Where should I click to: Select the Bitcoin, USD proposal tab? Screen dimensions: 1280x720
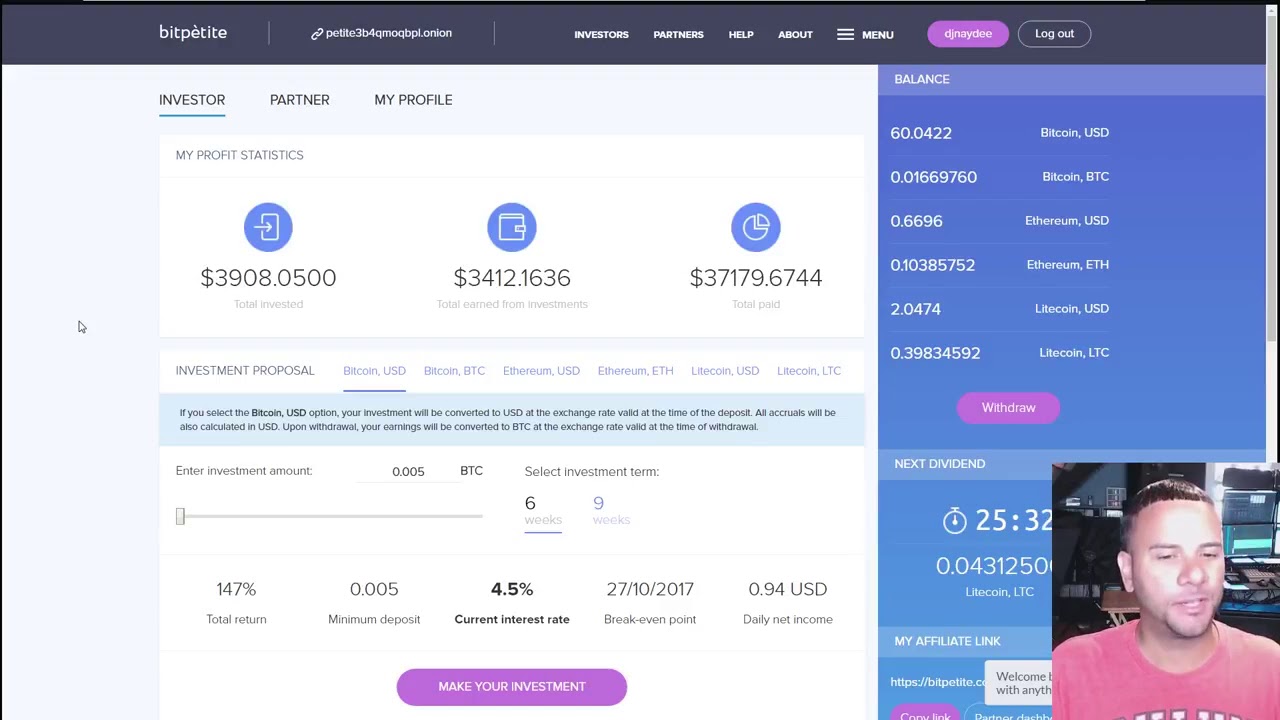click(x=374, y=371)
